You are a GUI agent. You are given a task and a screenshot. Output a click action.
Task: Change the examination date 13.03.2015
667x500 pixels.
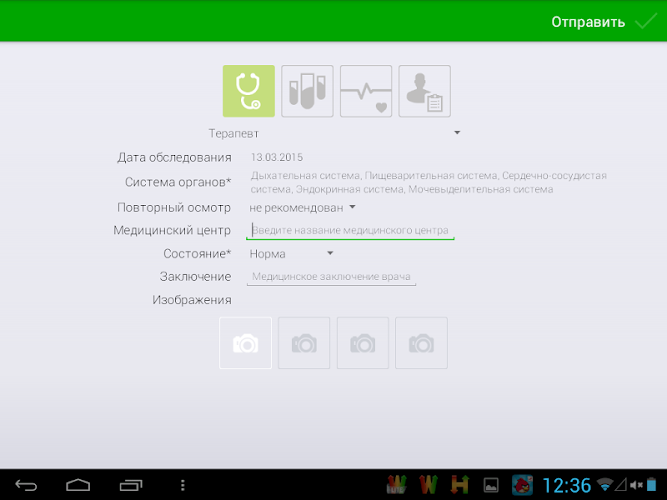277,157
